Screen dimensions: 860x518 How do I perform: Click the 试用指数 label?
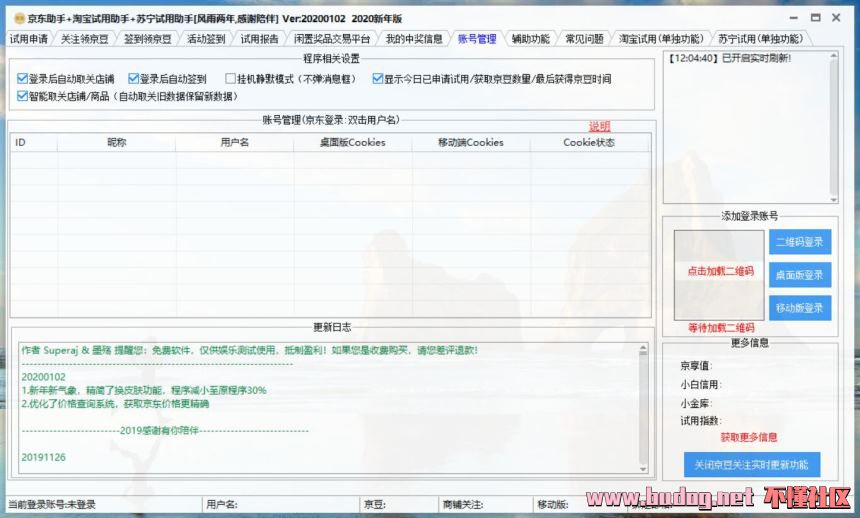tap(700, 421)
